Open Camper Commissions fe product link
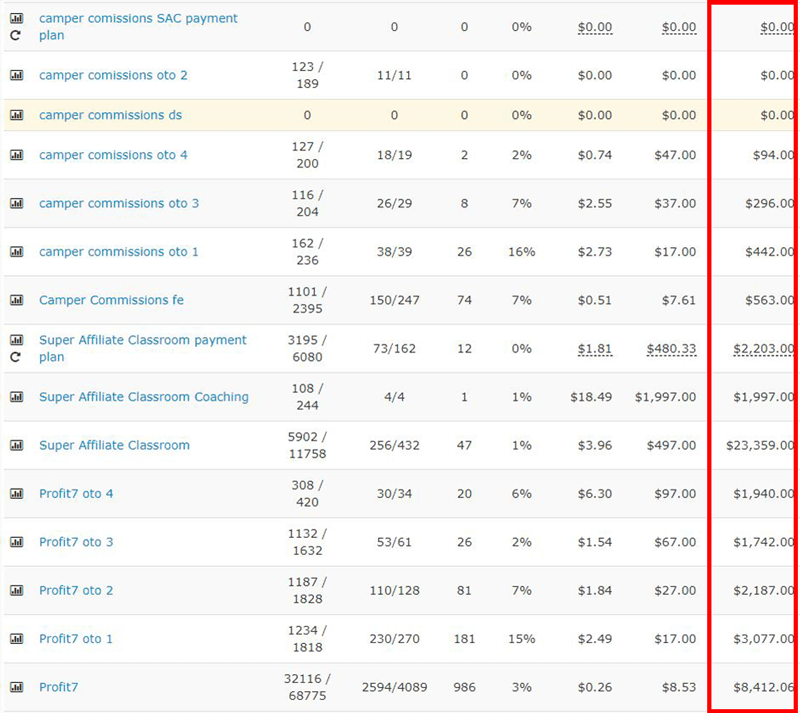This screenshot has width=800, height=713. point(111,300)
